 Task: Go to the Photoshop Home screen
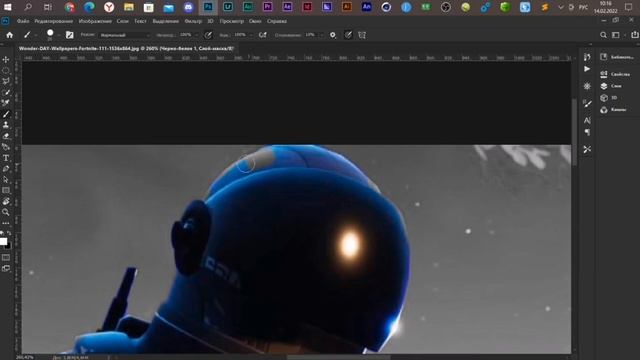(x=9, y=35)
